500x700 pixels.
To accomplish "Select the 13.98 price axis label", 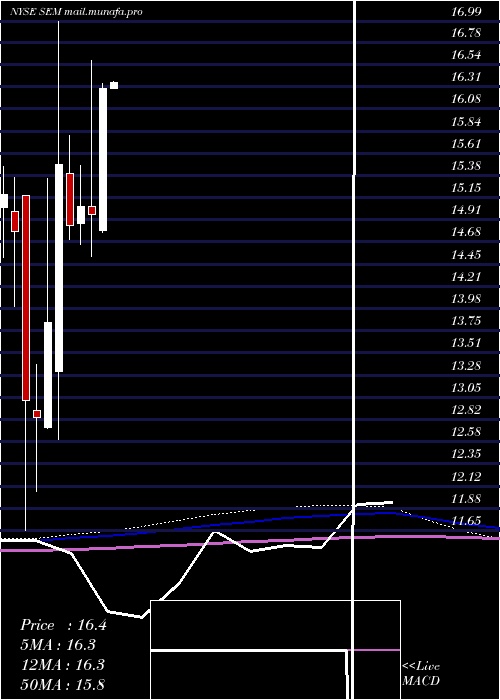I will pos(466,299).
